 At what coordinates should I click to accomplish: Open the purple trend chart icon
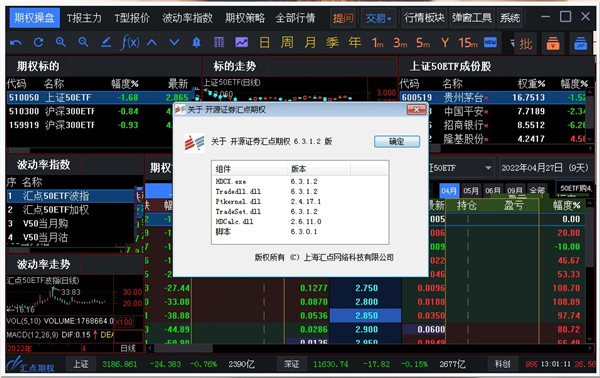[241, 42]
